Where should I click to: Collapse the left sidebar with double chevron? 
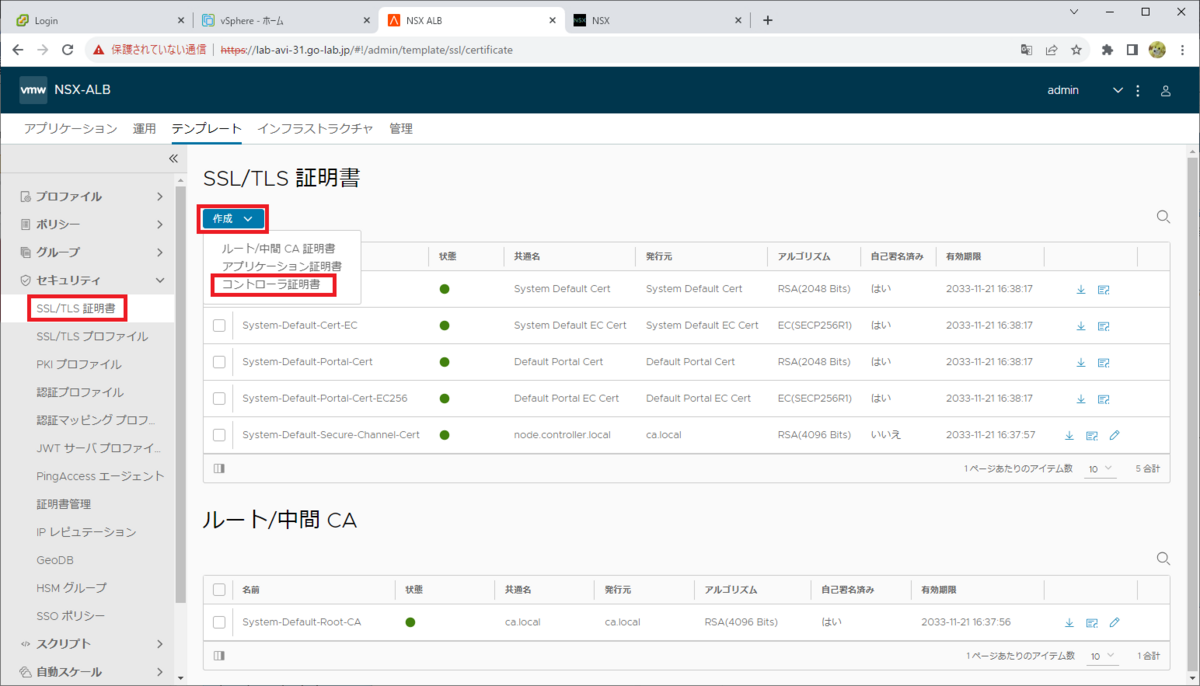(x=173, y=159)
